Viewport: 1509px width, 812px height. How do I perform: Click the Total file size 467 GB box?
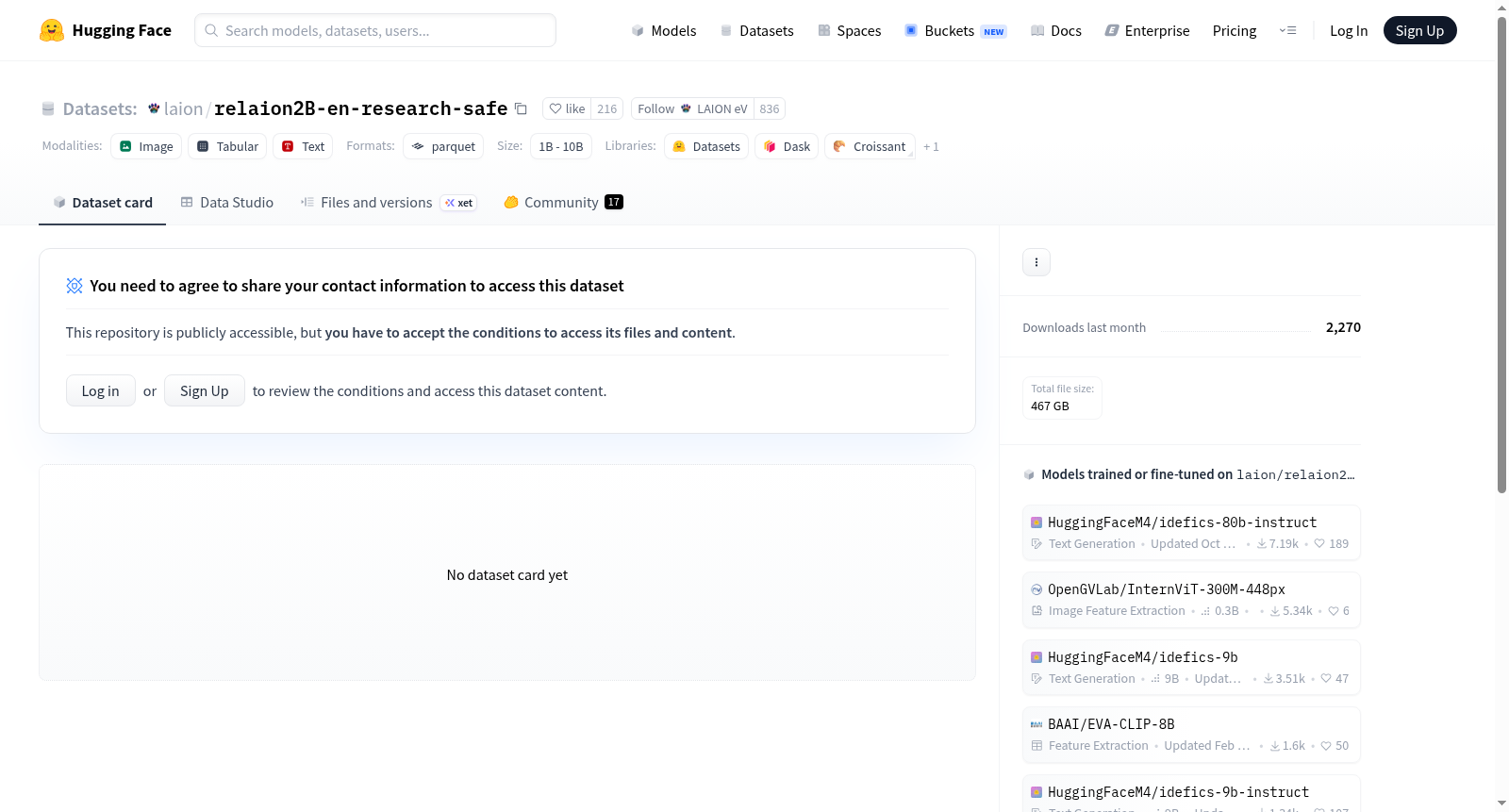(x=1062, y=397)
